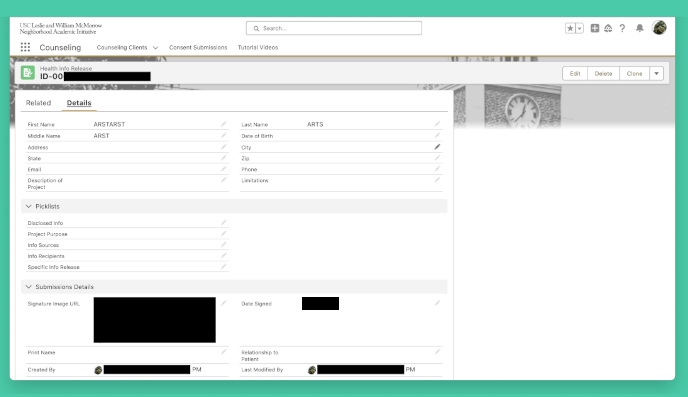Edit Disclosed Info pencil icon
Screen dimensions: 688x397
click(224, 222)
